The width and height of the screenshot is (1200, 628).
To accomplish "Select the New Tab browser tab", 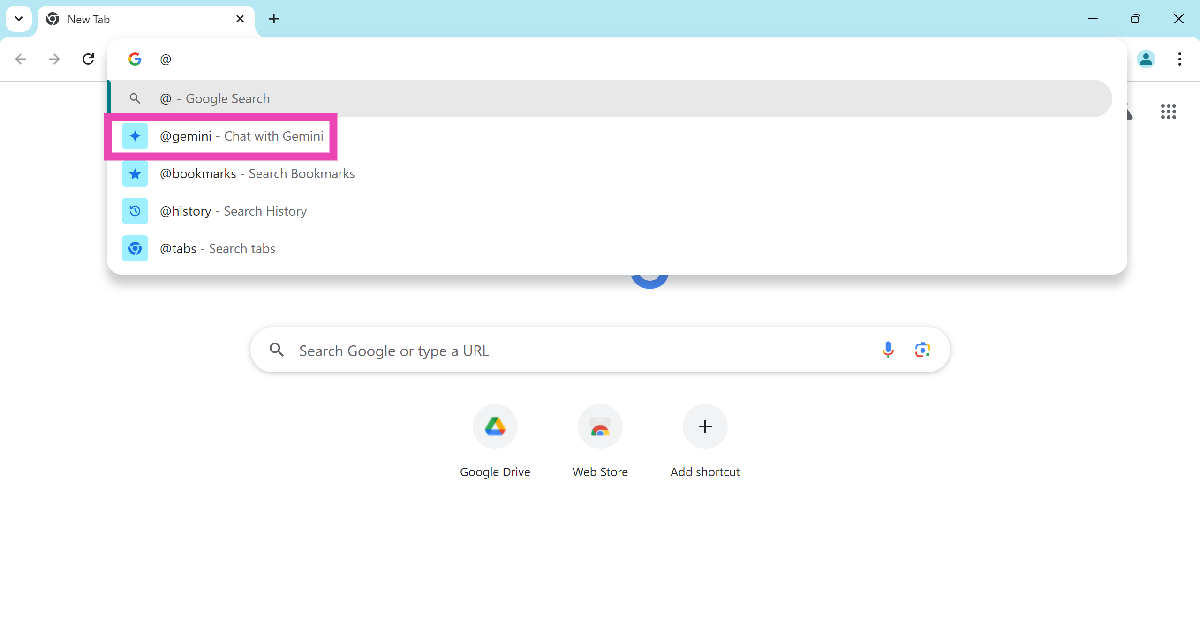I will pyautogui.click(x=146, y=19).
